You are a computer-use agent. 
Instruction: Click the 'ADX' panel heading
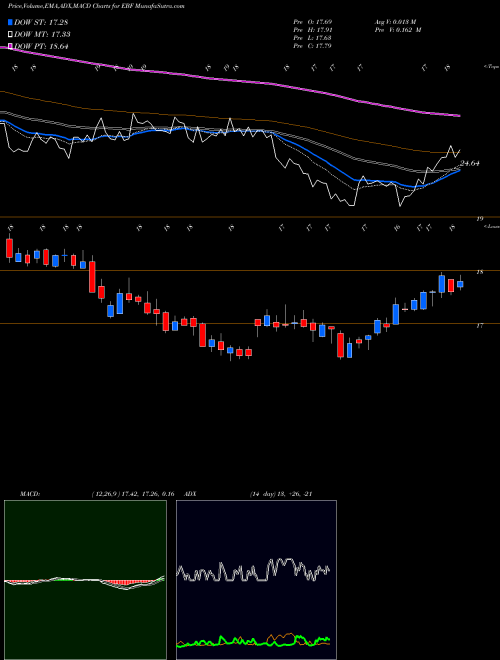[x=190, y=494]
